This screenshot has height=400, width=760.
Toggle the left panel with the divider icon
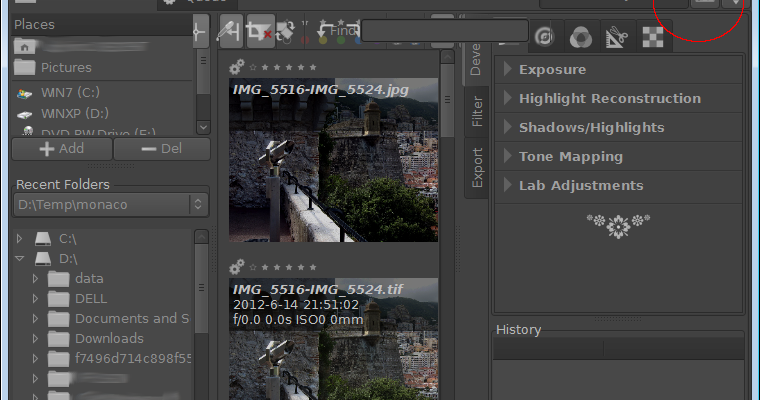point(200,32)
